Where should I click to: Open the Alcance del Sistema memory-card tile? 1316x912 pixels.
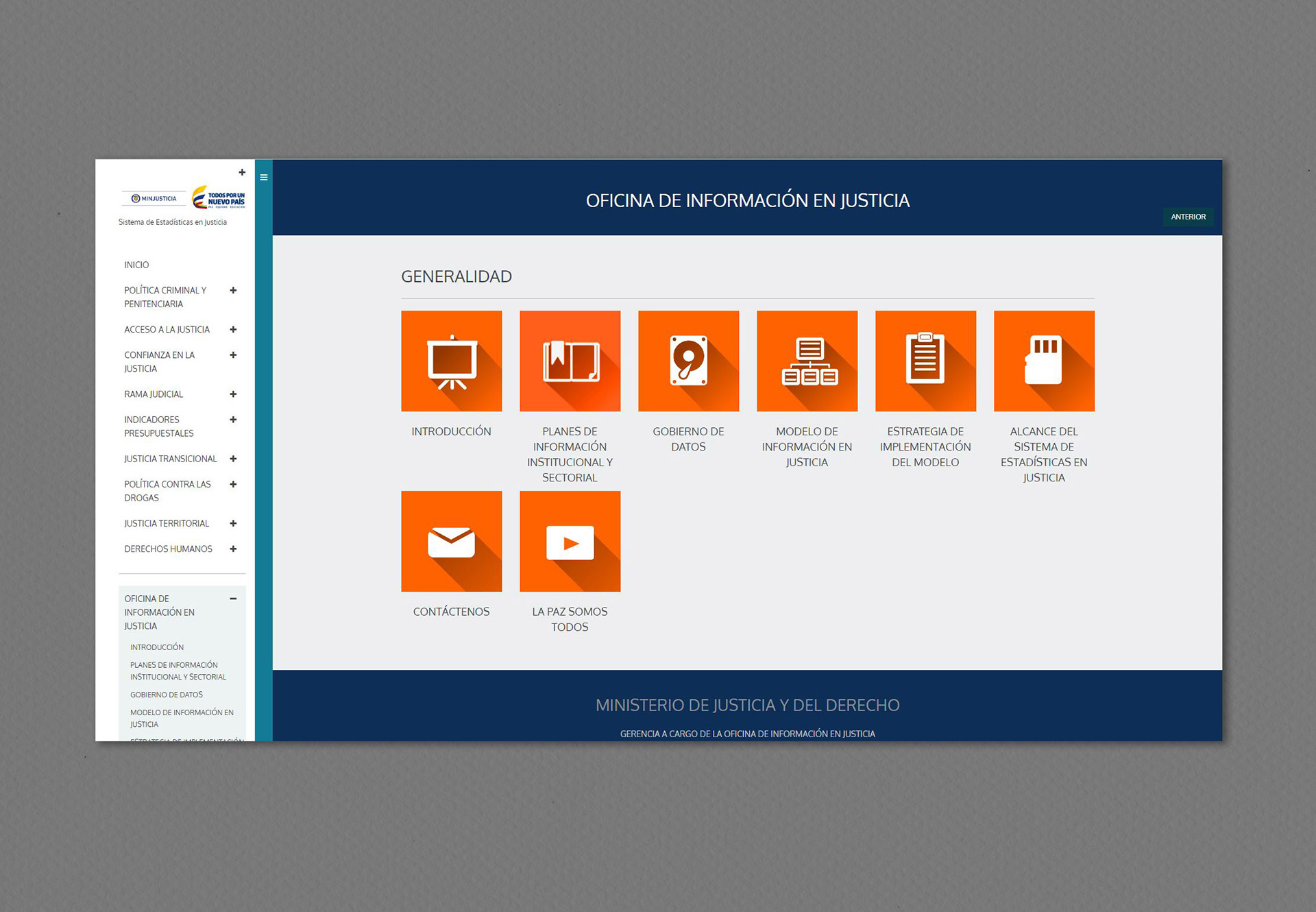[1044, 361]
